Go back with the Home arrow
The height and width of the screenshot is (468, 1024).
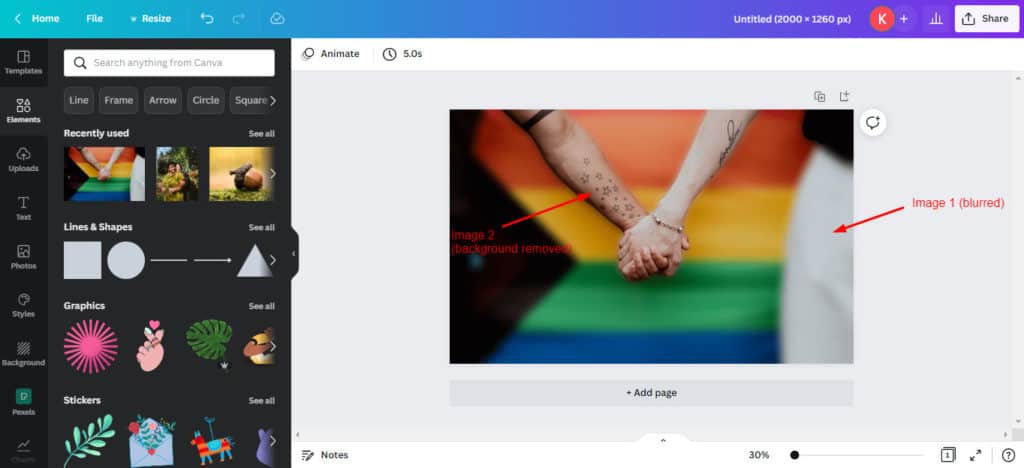coord(18,18)
